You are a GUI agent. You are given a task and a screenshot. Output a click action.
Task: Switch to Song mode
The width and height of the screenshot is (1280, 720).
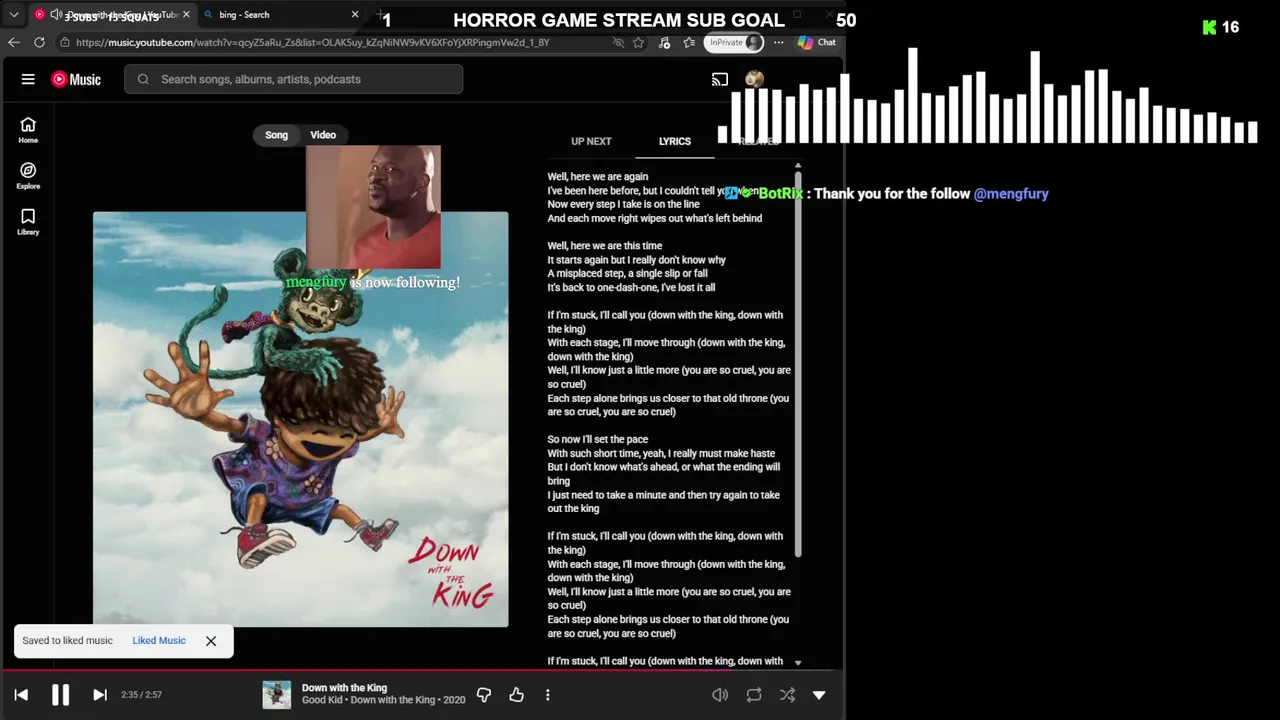(276, 135)
